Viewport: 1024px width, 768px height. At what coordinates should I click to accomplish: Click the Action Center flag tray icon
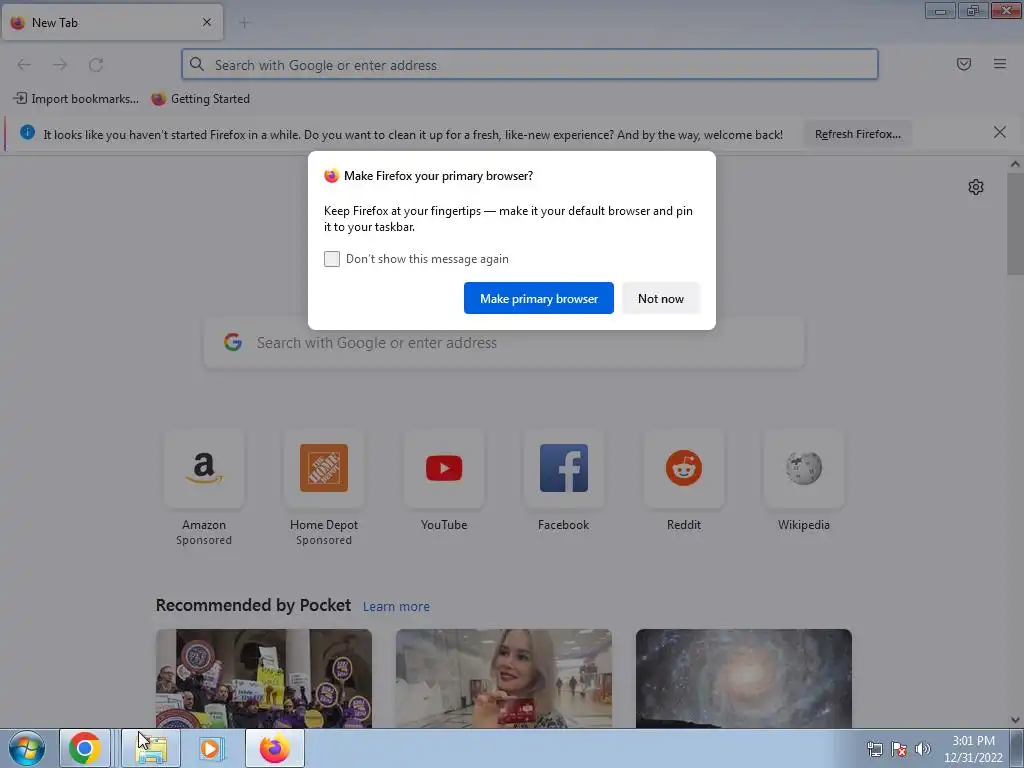click(x=899, y=749)
